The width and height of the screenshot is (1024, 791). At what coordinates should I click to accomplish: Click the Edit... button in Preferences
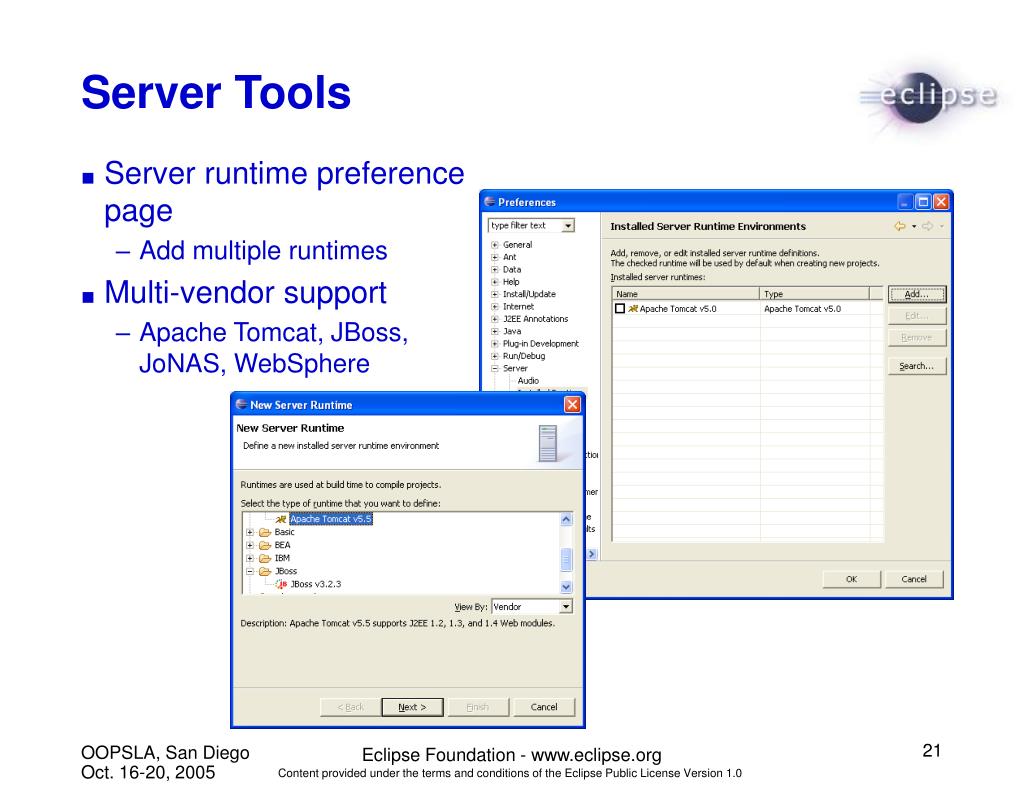pos(917,316)
